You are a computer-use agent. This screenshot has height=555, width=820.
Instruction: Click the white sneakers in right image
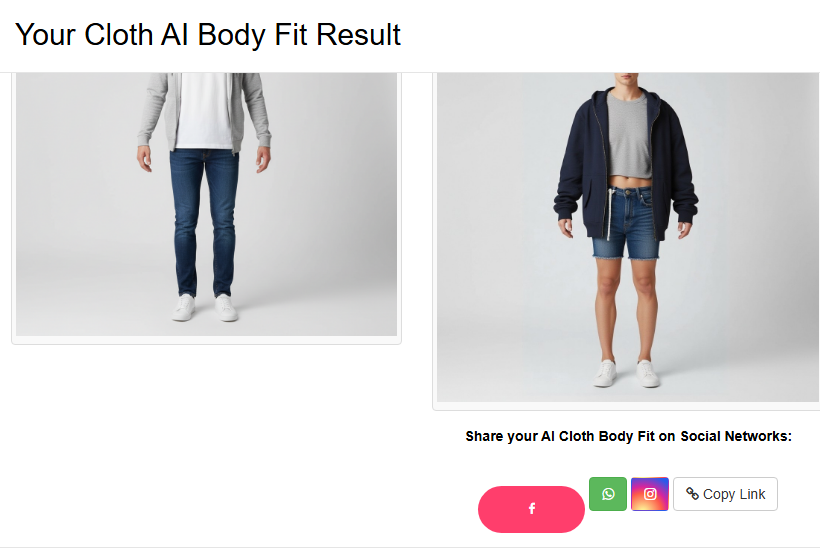coord(627,373)
